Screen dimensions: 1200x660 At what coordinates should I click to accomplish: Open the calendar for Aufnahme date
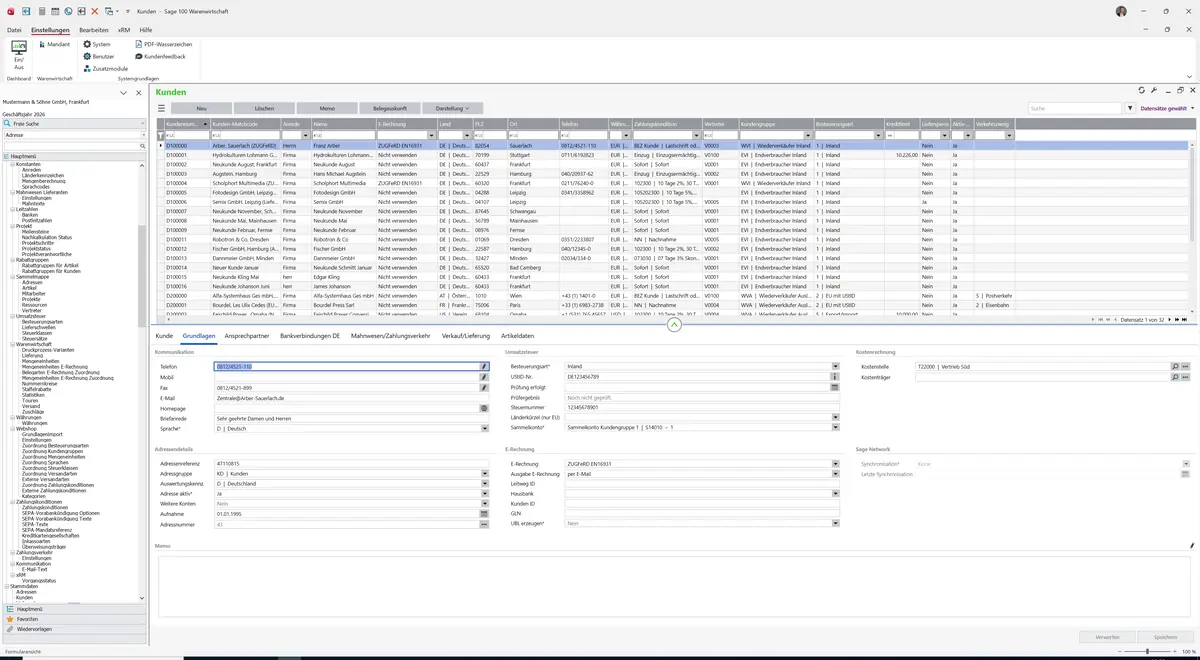484,514
